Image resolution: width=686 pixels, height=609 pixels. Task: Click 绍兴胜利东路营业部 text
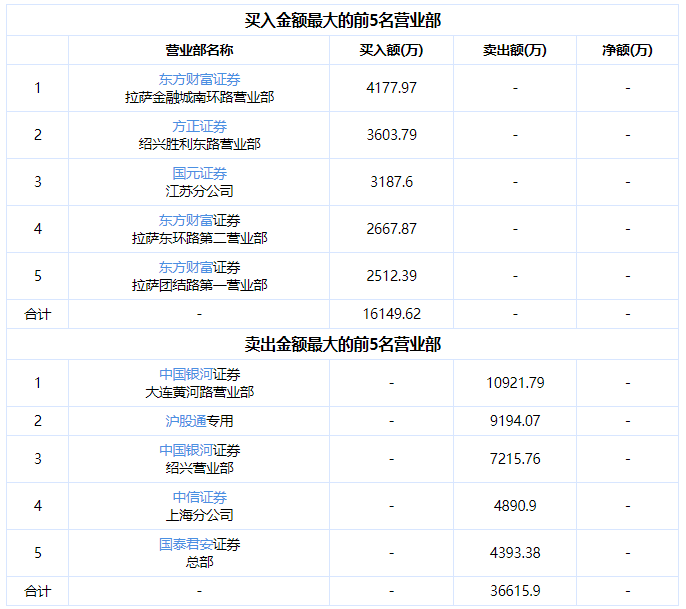pyautogui.click(x=199, y=144)
